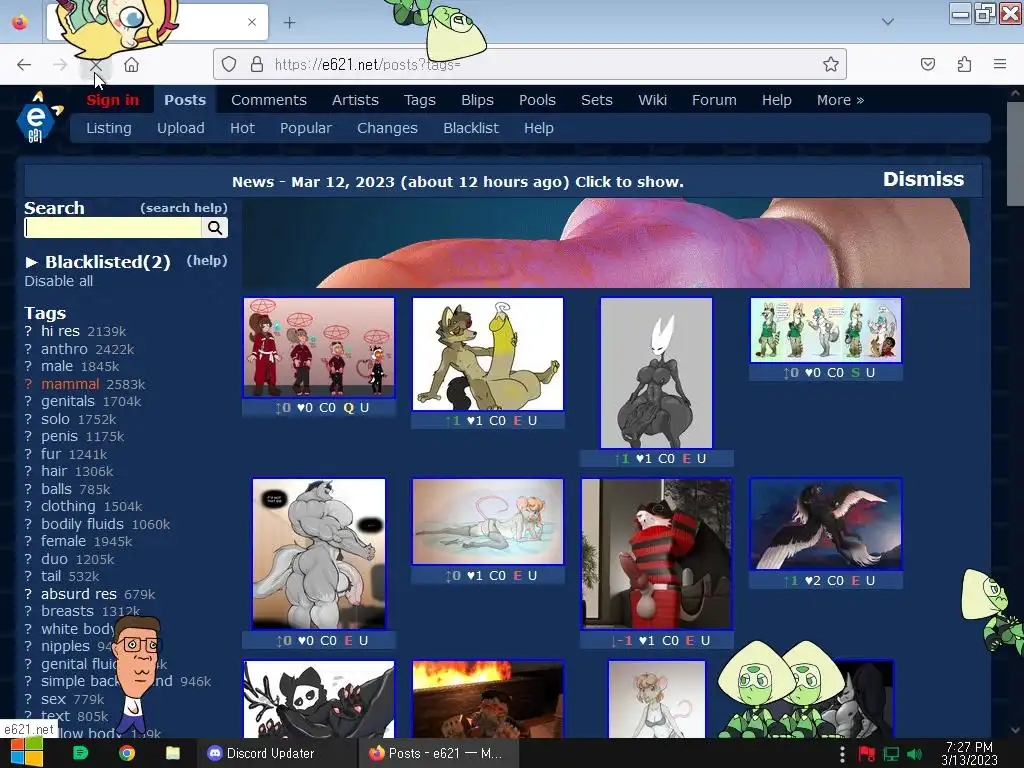Screen dimensions: 1024x768
Task: Open wiki question mark beside anthro tag
Action: pos(28,349)
